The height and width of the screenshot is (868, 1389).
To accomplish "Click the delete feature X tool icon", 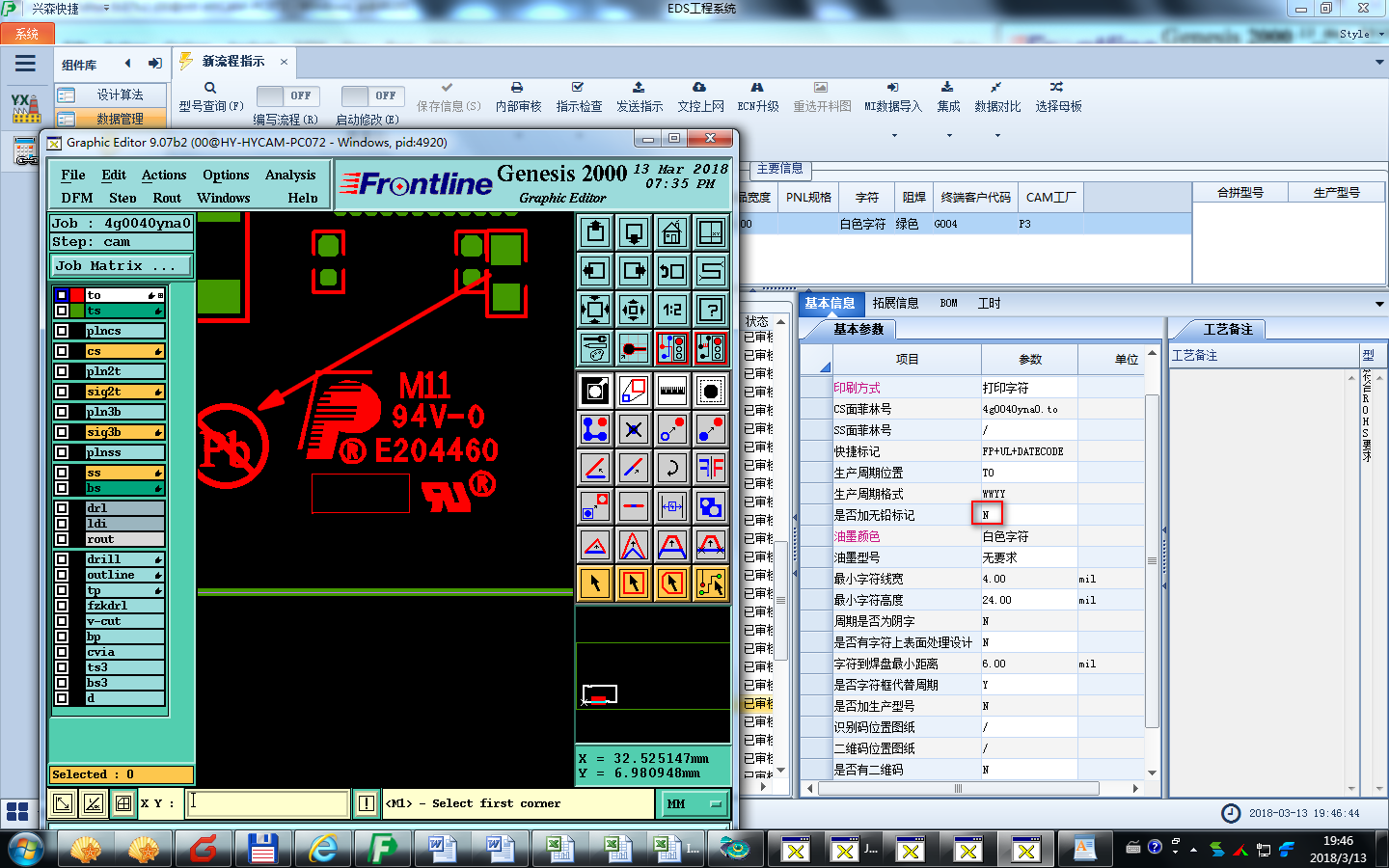I will [634, 429].
